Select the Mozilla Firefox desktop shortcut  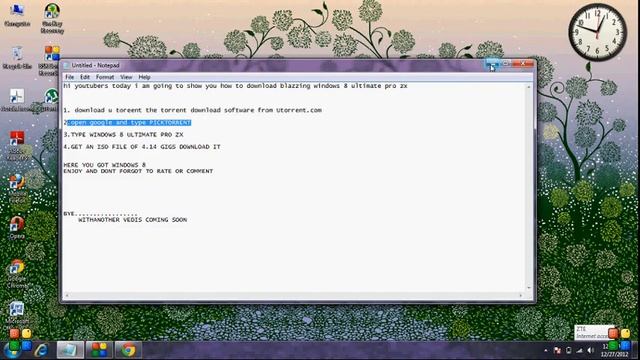tap(17, 189)
